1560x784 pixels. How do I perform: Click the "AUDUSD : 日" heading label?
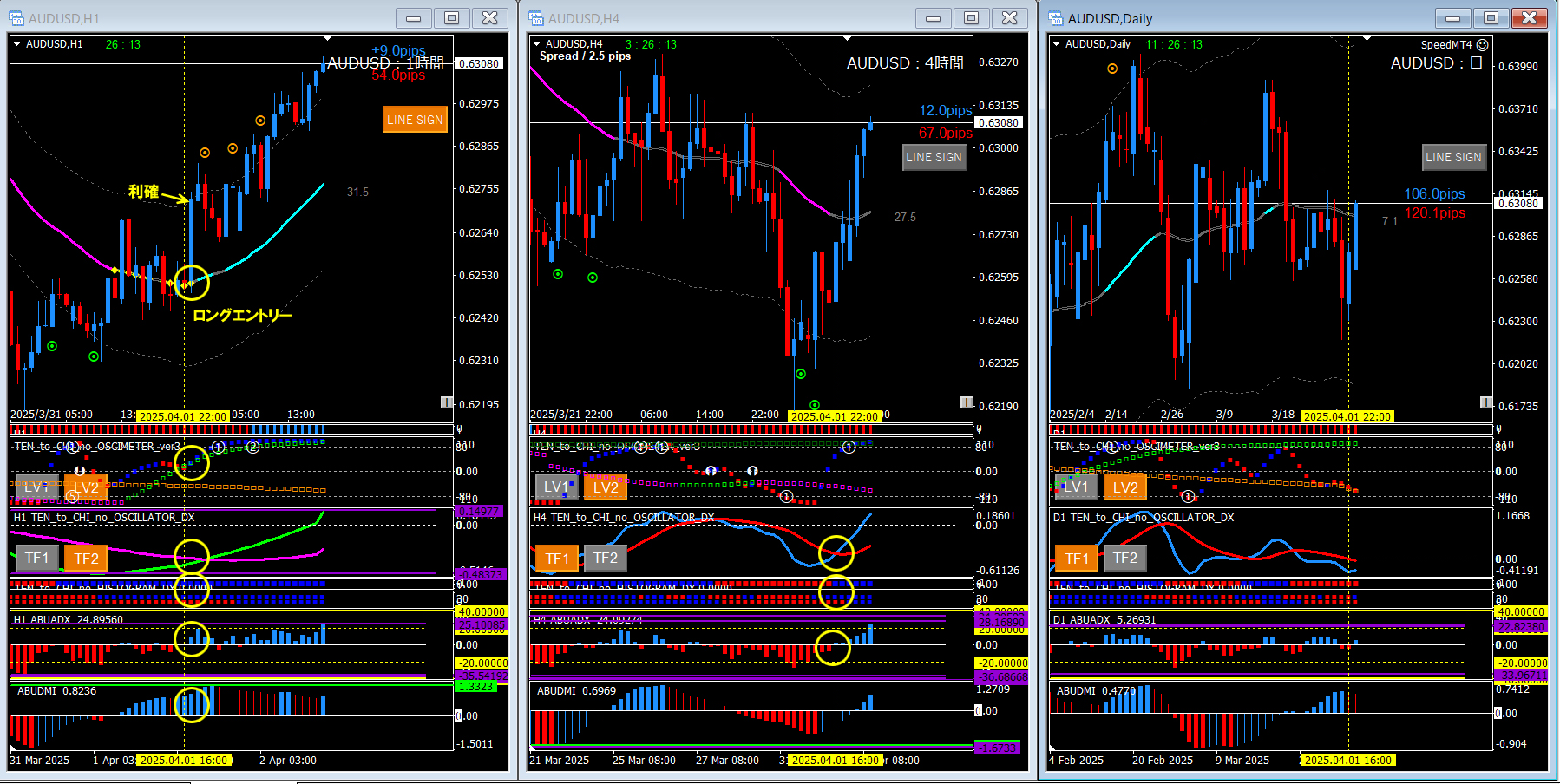tap(1437, 63)
